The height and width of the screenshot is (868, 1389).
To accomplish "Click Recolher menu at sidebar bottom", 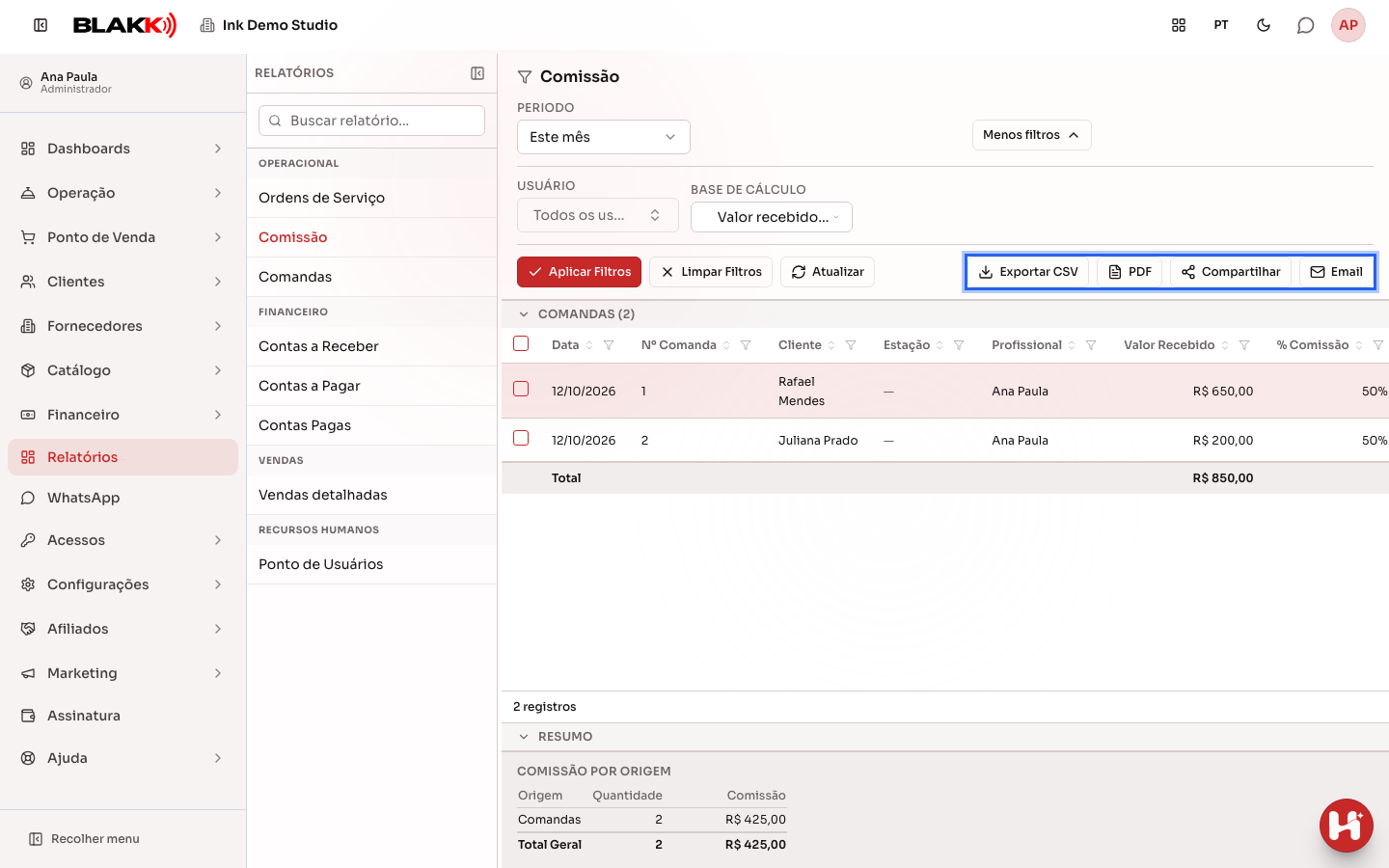I will tap(85, 839).
